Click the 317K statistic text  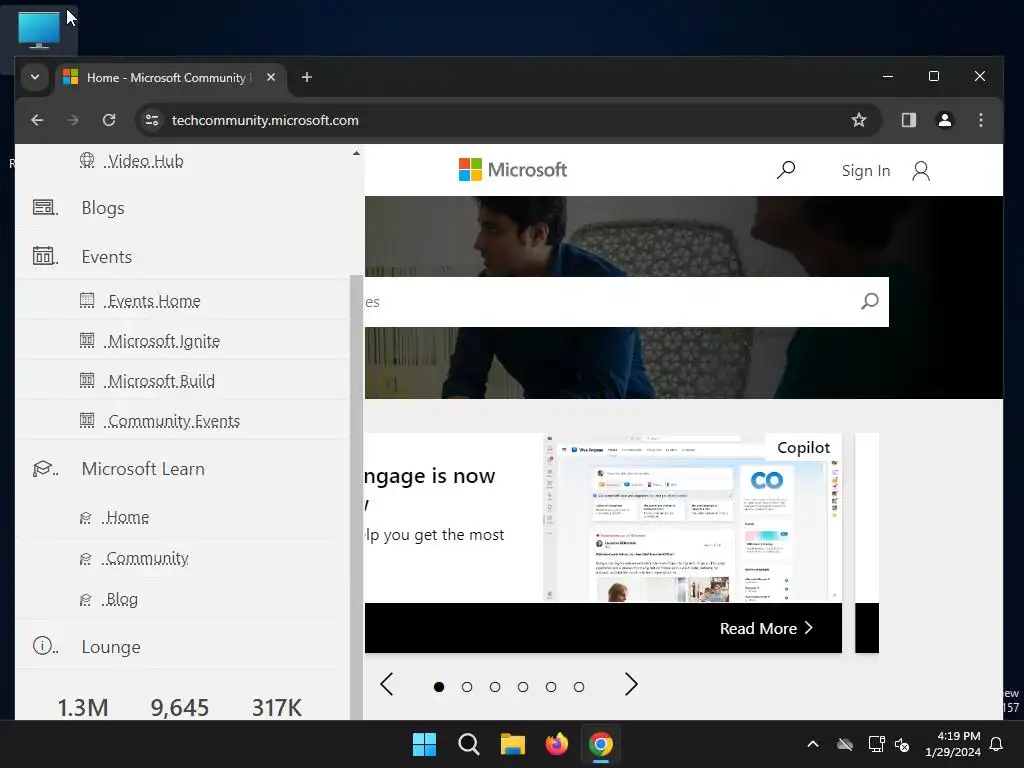[277, 707]
